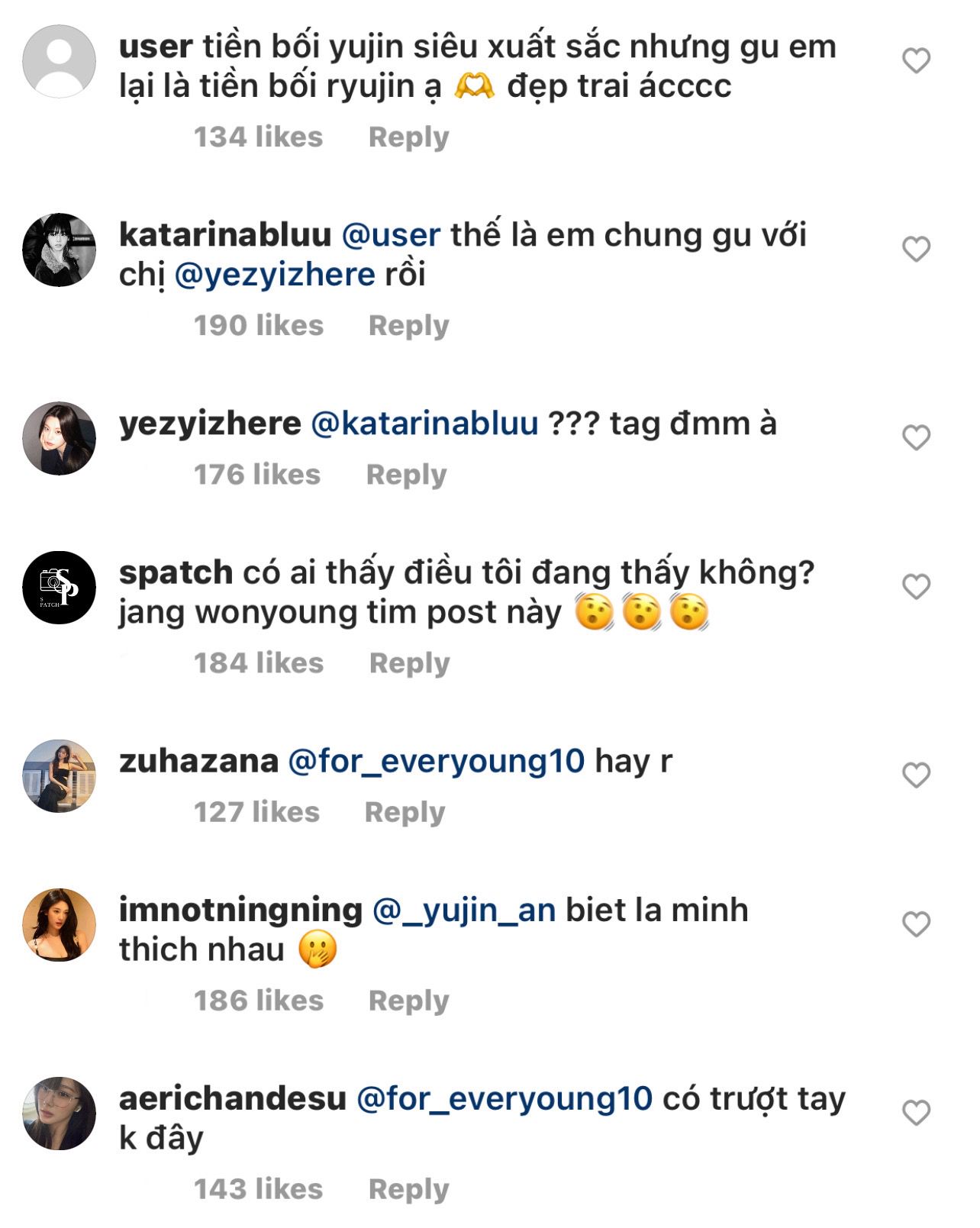The height and width of the screenshot is (1228, 980).
Task: Heart the spatch comment about Jang Wonyoung
Action: coord(916,587)
